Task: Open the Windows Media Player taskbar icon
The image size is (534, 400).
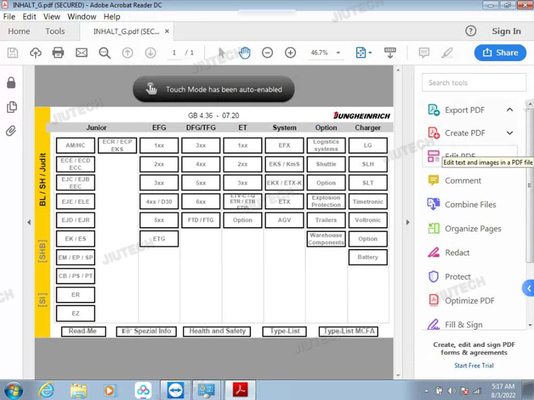Action: click(x=110, y=390)
